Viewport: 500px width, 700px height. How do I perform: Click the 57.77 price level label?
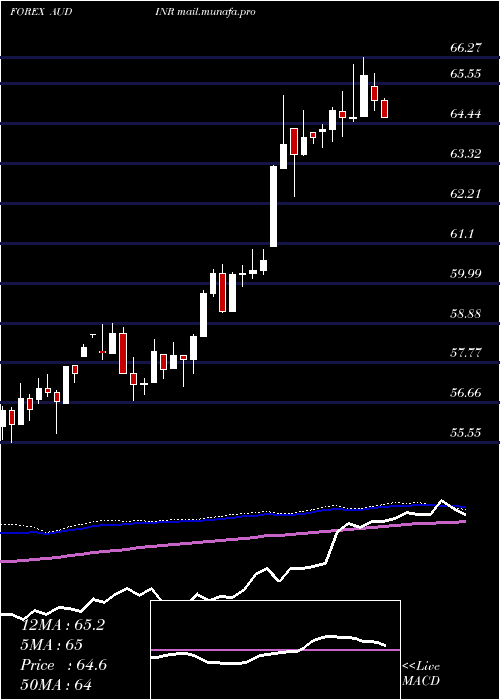(466, 353)
